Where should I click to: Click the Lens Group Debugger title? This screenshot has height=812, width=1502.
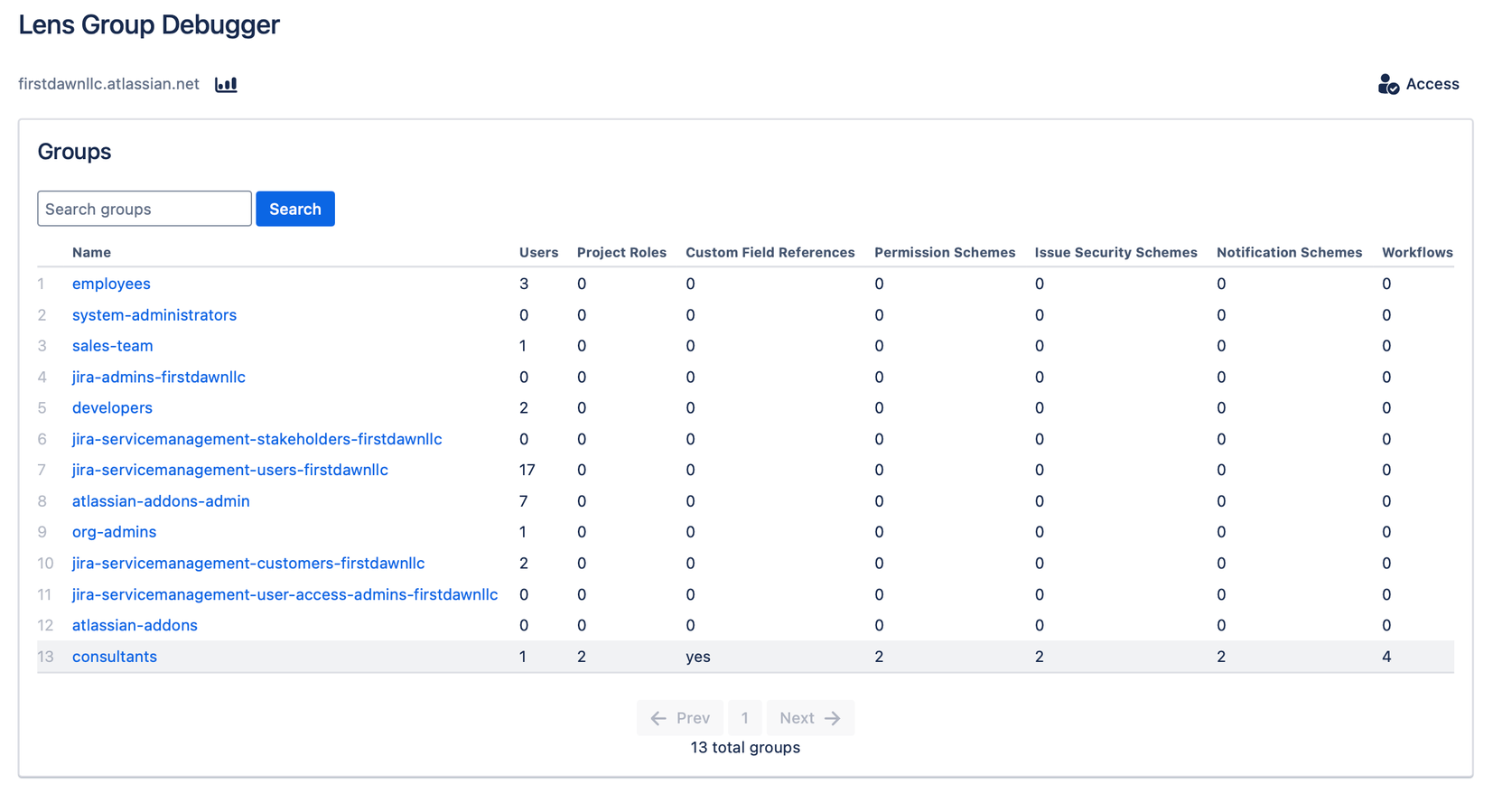click(x=149, y=24)
